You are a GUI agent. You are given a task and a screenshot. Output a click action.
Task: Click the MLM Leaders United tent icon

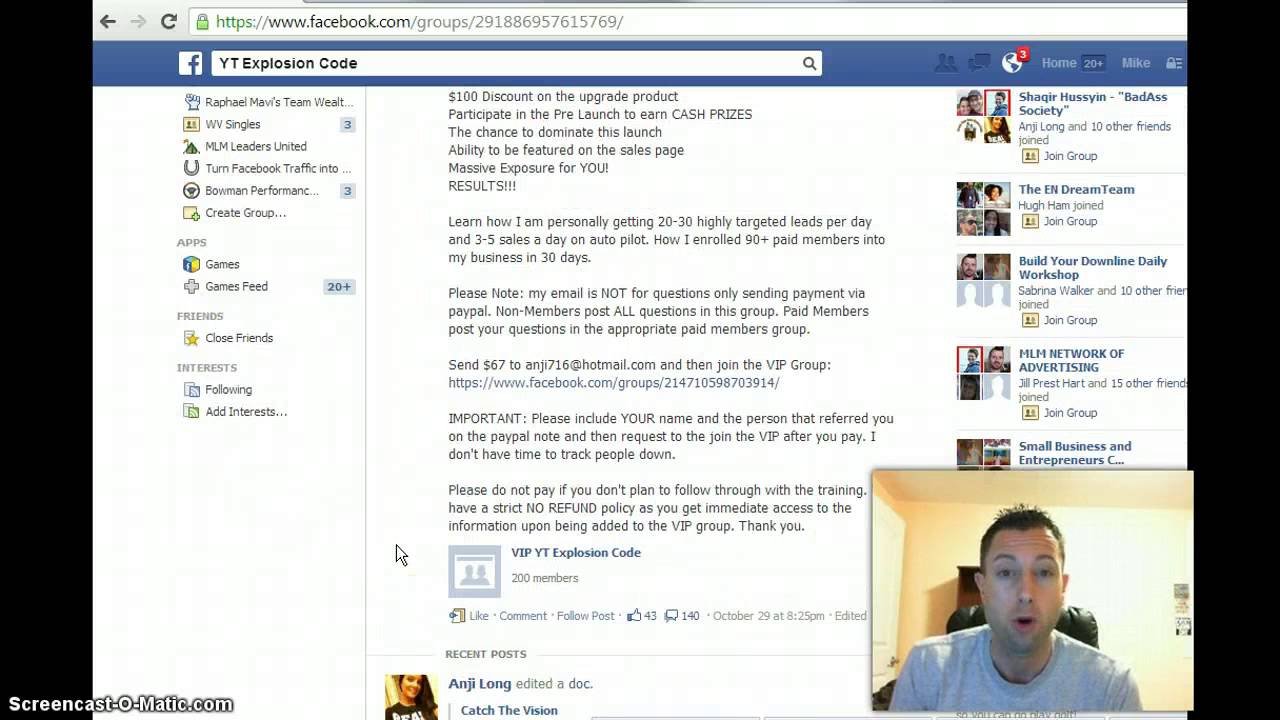(191, 146)
